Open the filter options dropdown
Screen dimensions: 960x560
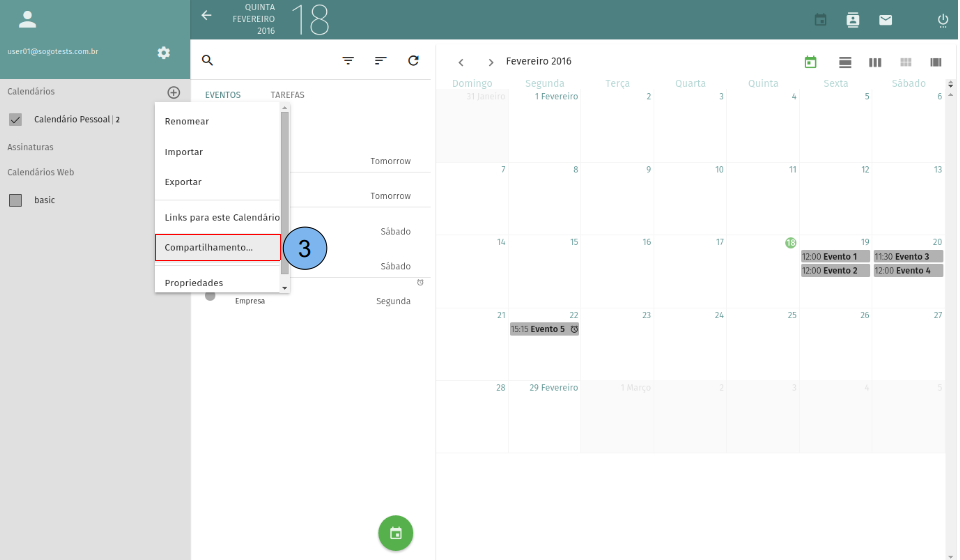(x=348, y=61)
